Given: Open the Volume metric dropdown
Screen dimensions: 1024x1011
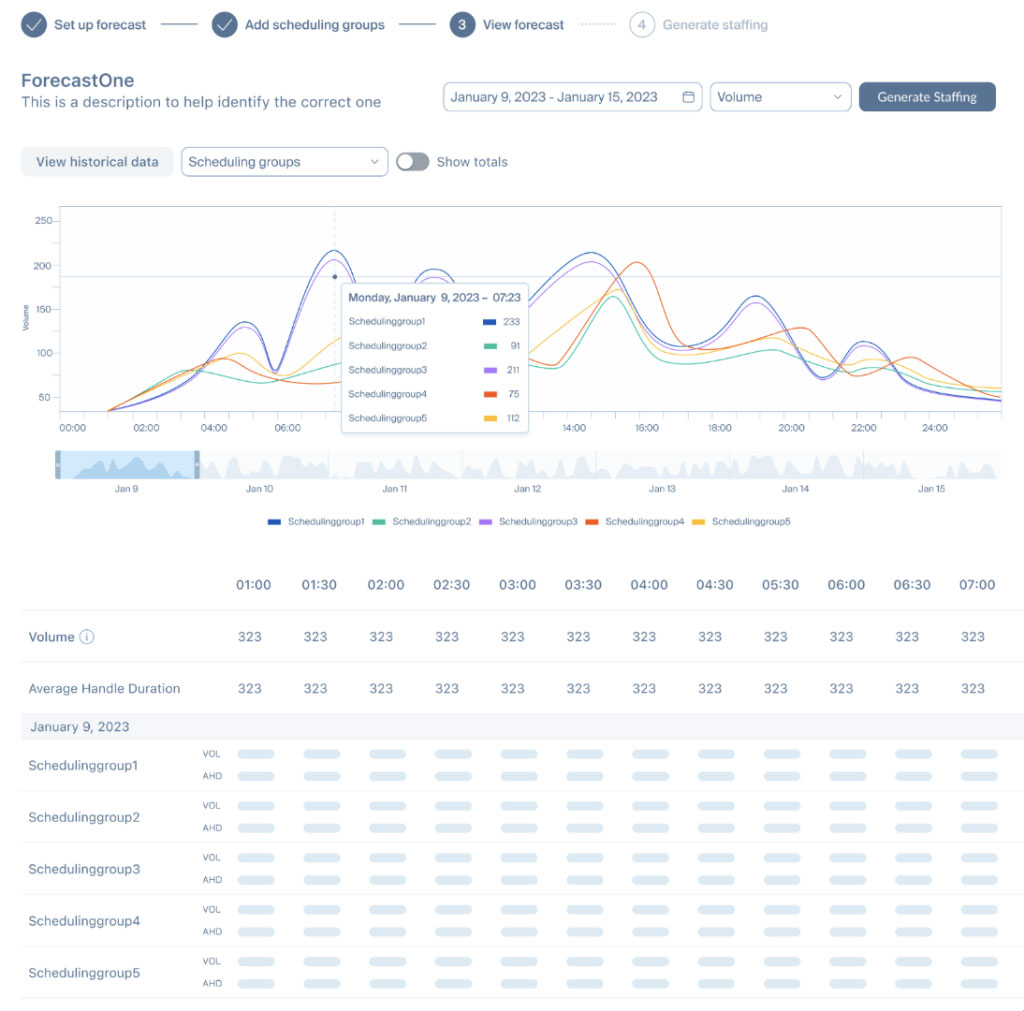Looking at the screenshot, I should coord(780,97).
